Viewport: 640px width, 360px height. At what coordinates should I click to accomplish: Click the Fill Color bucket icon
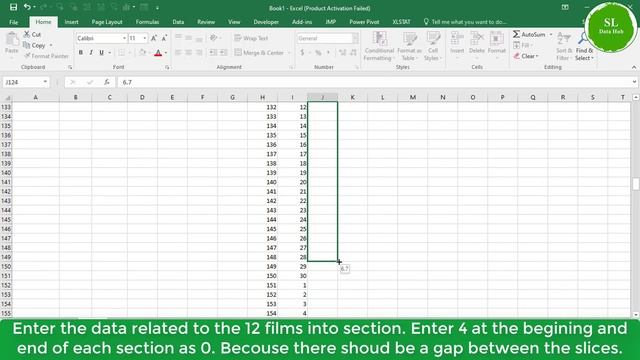(142, 53)
